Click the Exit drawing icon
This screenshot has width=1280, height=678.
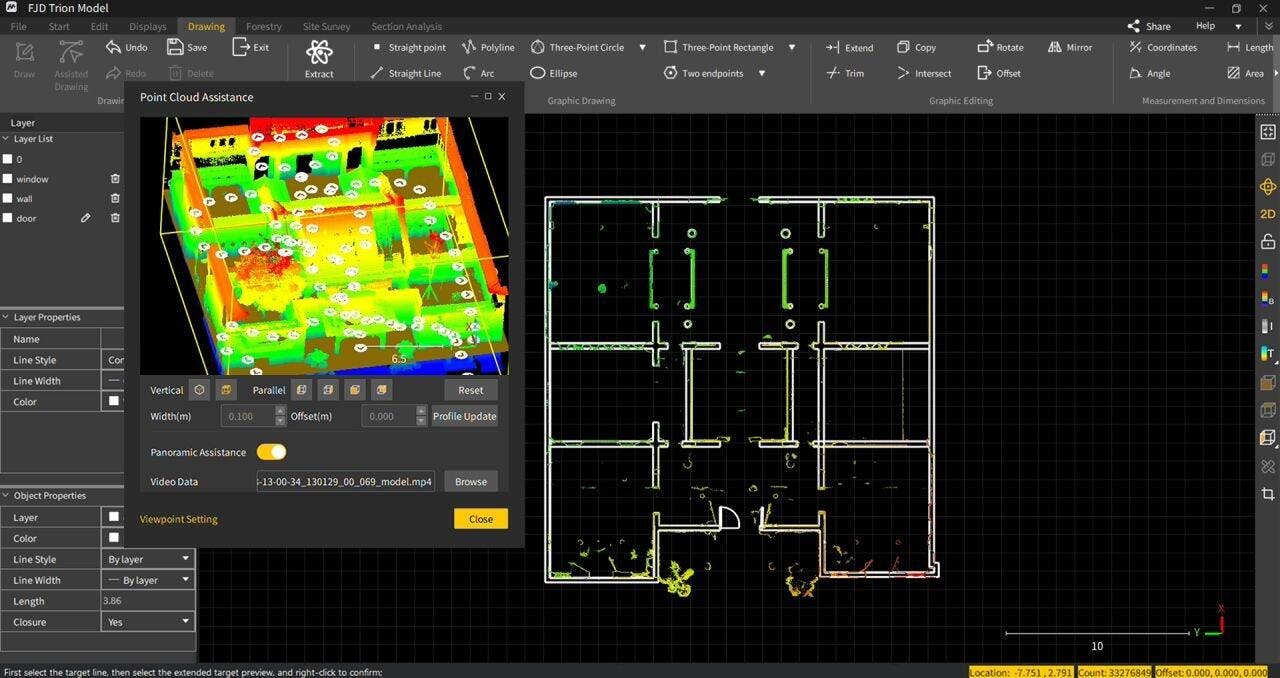(250, 47)
